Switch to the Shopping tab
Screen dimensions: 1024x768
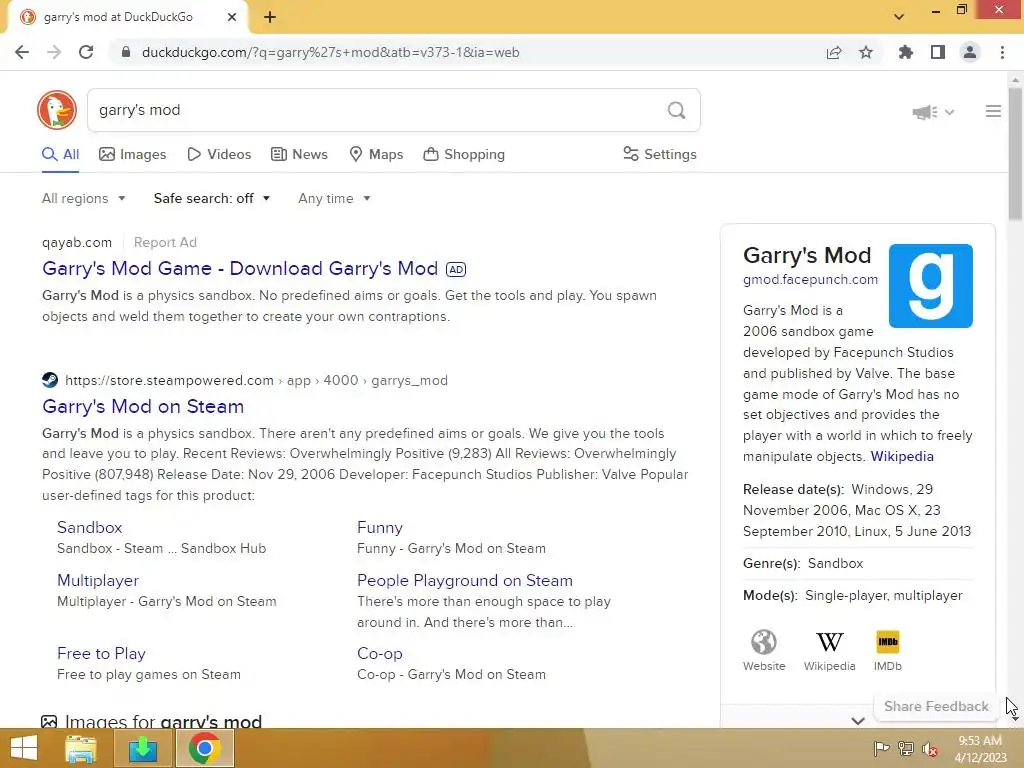[464, 155]
